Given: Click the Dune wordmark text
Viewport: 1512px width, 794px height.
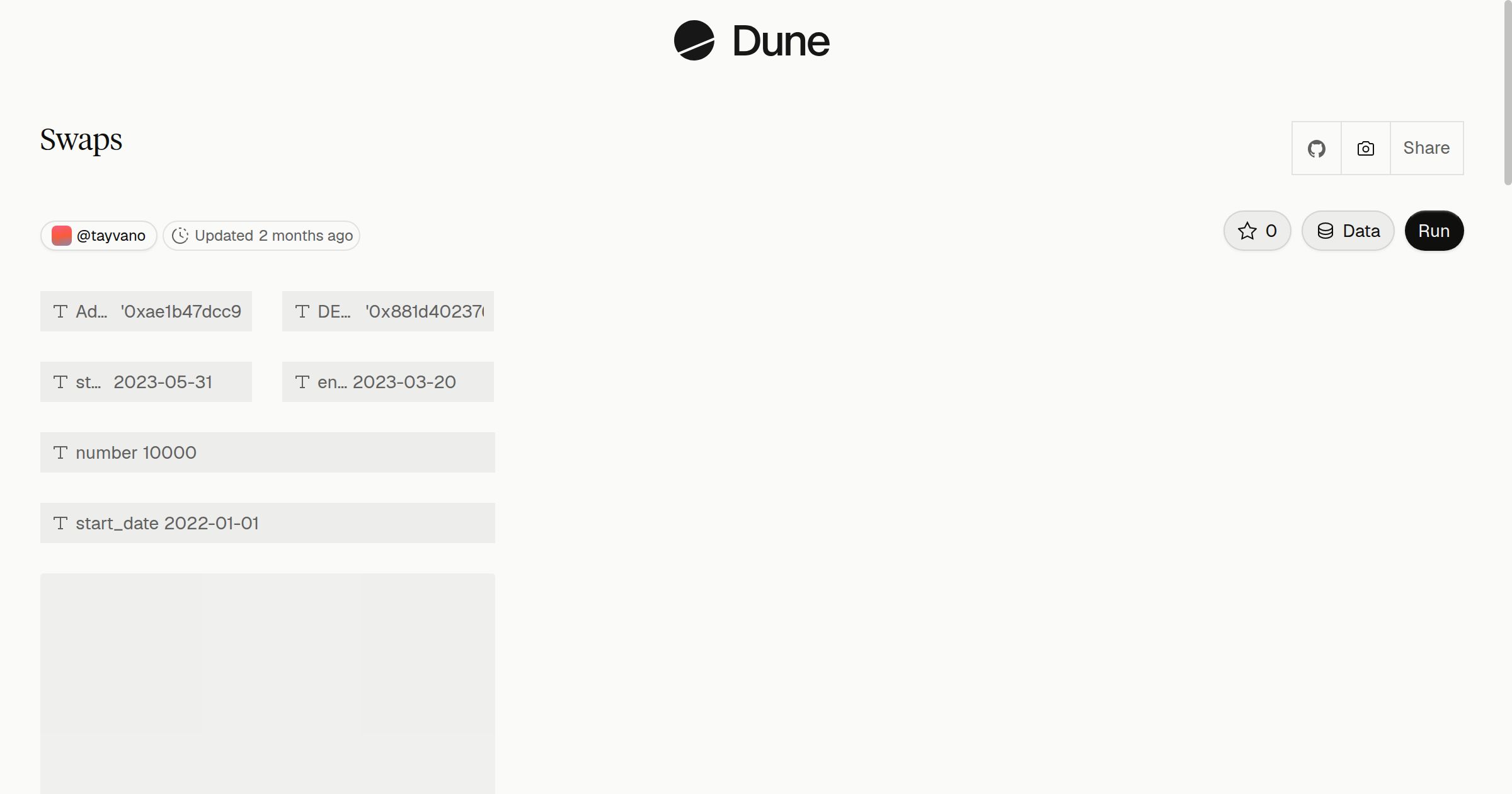Looking at the screenshot, I should click(x=781, y=41).
